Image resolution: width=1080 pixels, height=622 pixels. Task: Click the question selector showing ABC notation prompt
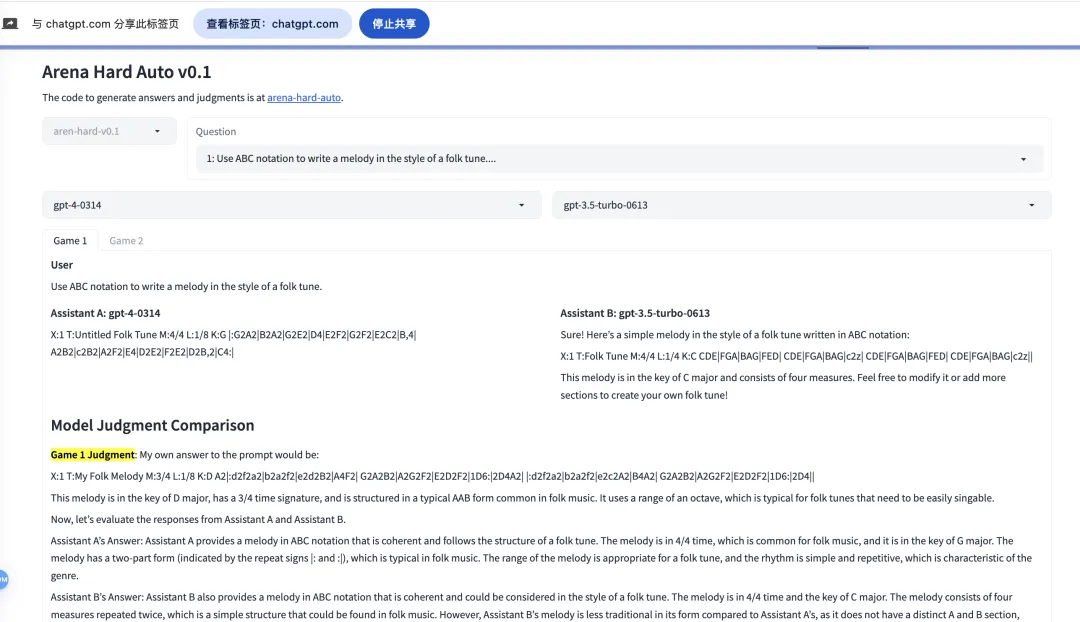(x=619, y=158)
